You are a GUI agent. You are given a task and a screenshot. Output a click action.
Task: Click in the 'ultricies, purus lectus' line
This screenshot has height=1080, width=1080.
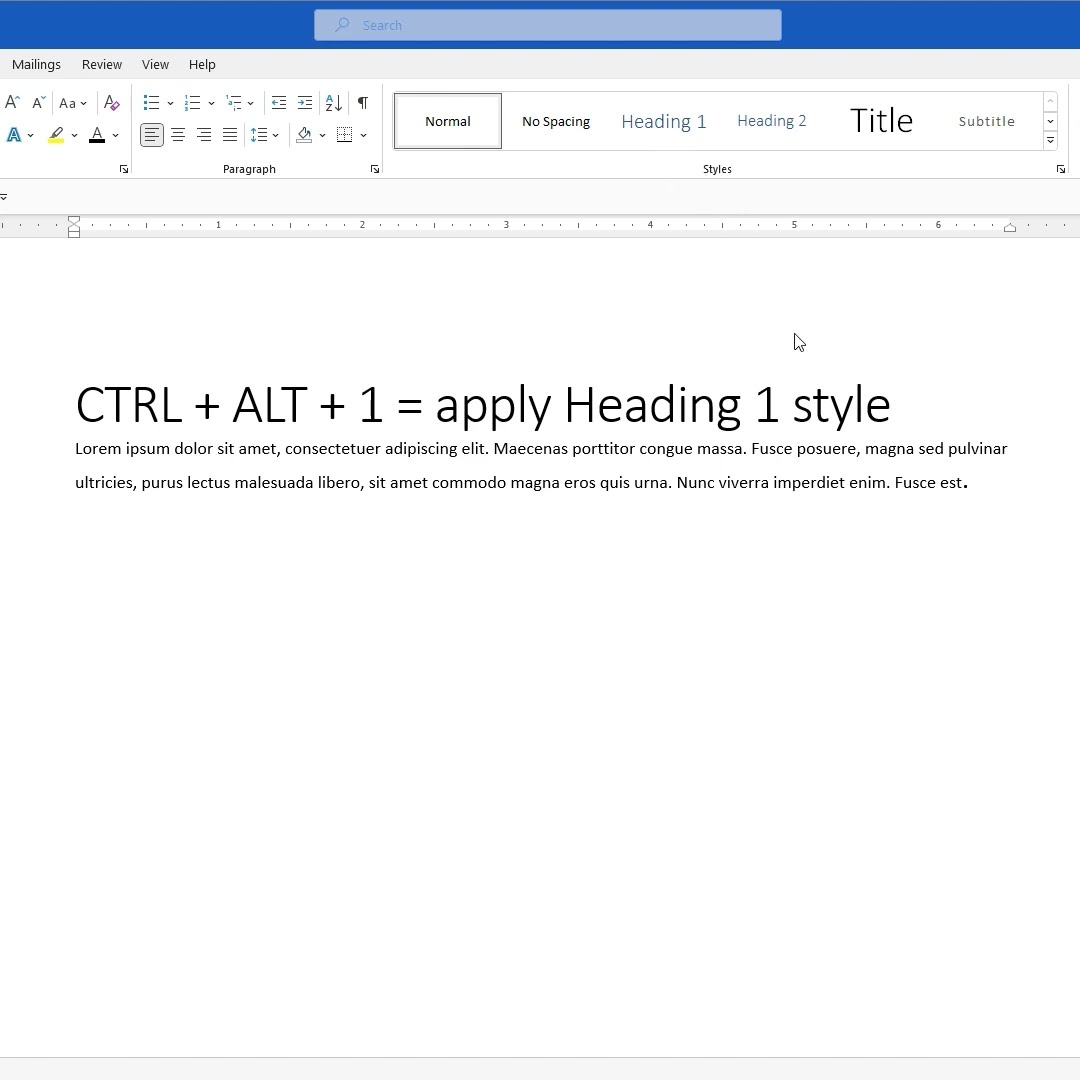(521, 483)
